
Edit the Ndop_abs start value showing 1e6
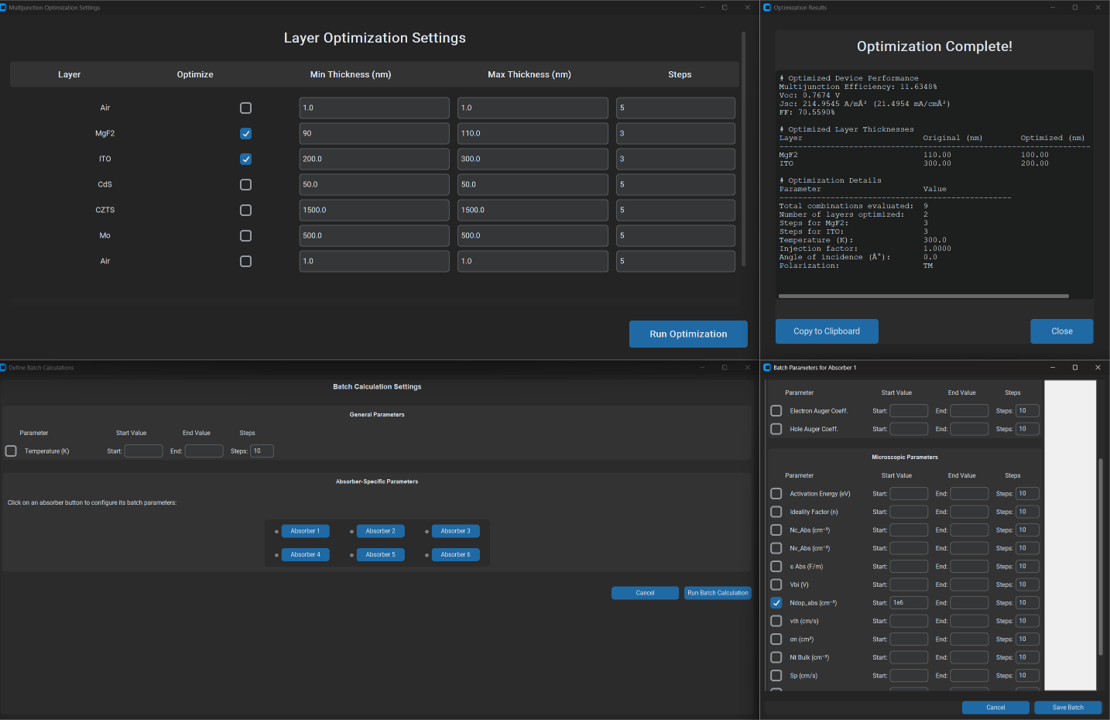pyautogui.click(x=908, y=602)
